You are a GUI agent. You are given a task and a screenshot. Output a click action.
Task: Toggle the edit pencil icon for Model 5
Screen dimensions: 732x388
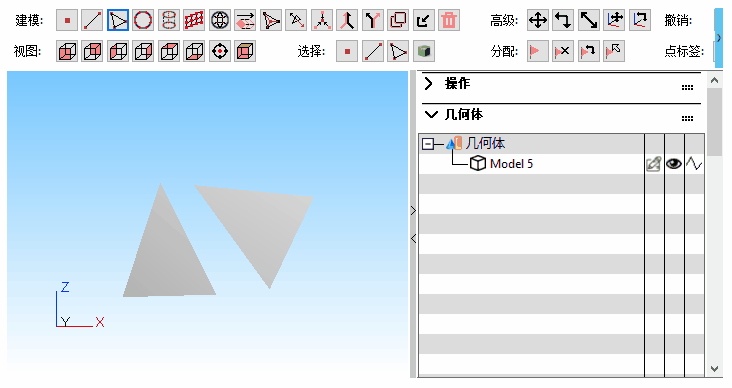[654, 164]
